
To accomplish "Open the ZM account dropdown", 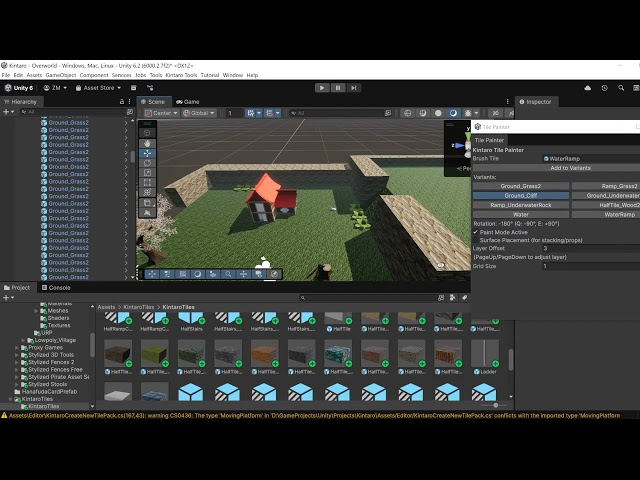I will tap(55, 88).
